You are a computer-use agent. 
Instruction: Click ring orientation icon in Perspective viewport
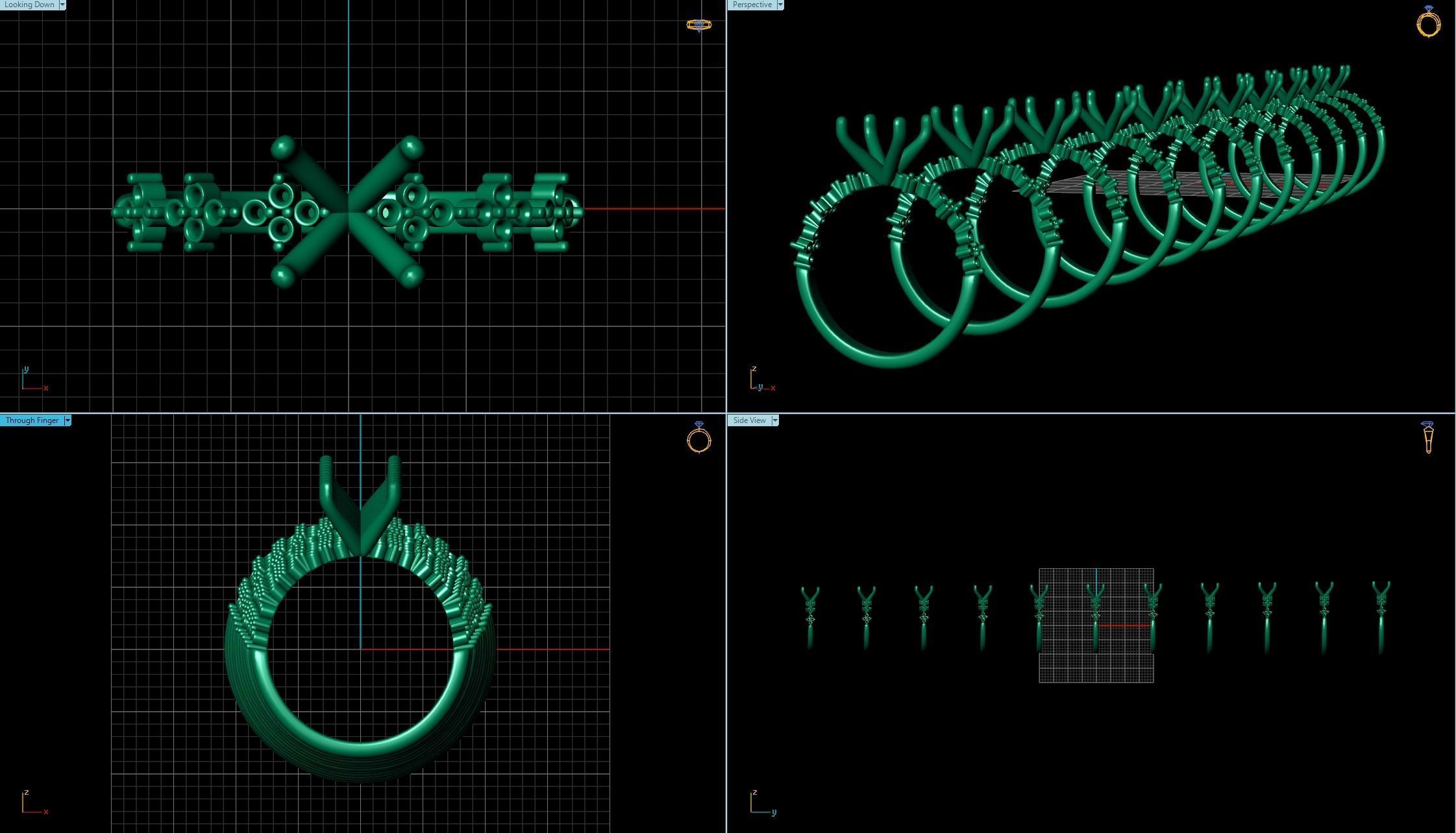[1428, 22]
